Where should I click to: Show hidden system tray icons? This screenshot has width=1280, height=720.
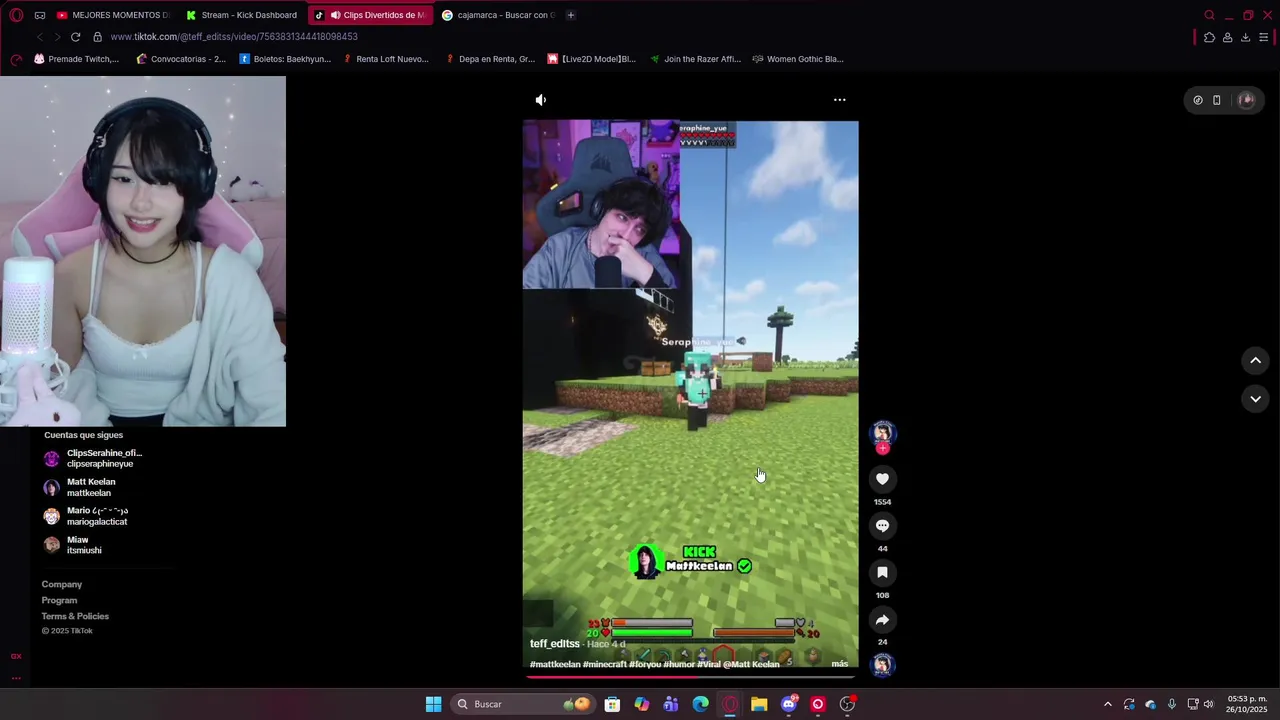point(1107,704)
